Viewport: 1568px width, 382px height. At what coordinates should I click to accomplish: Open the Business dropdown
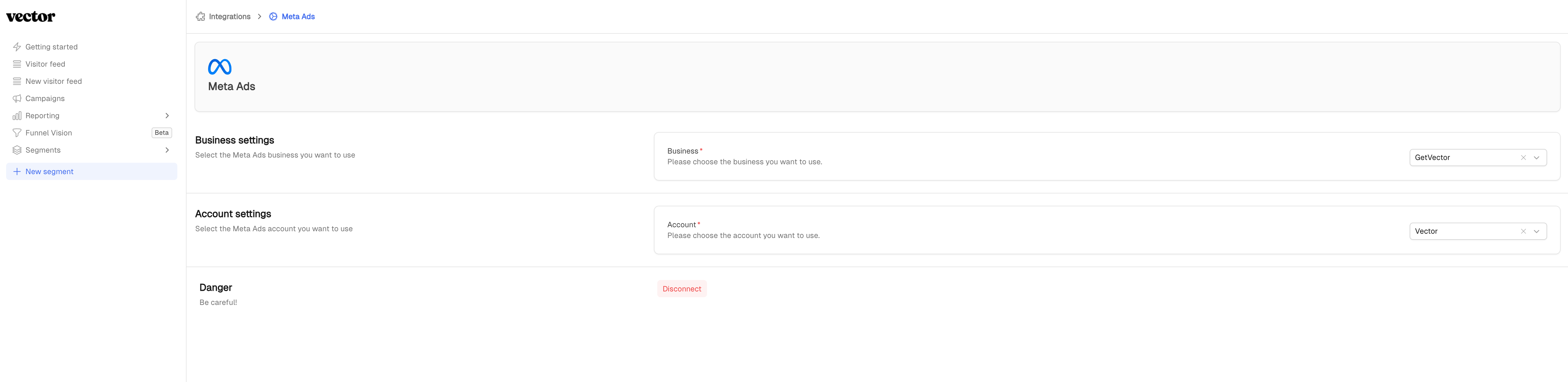[1536, 158]
